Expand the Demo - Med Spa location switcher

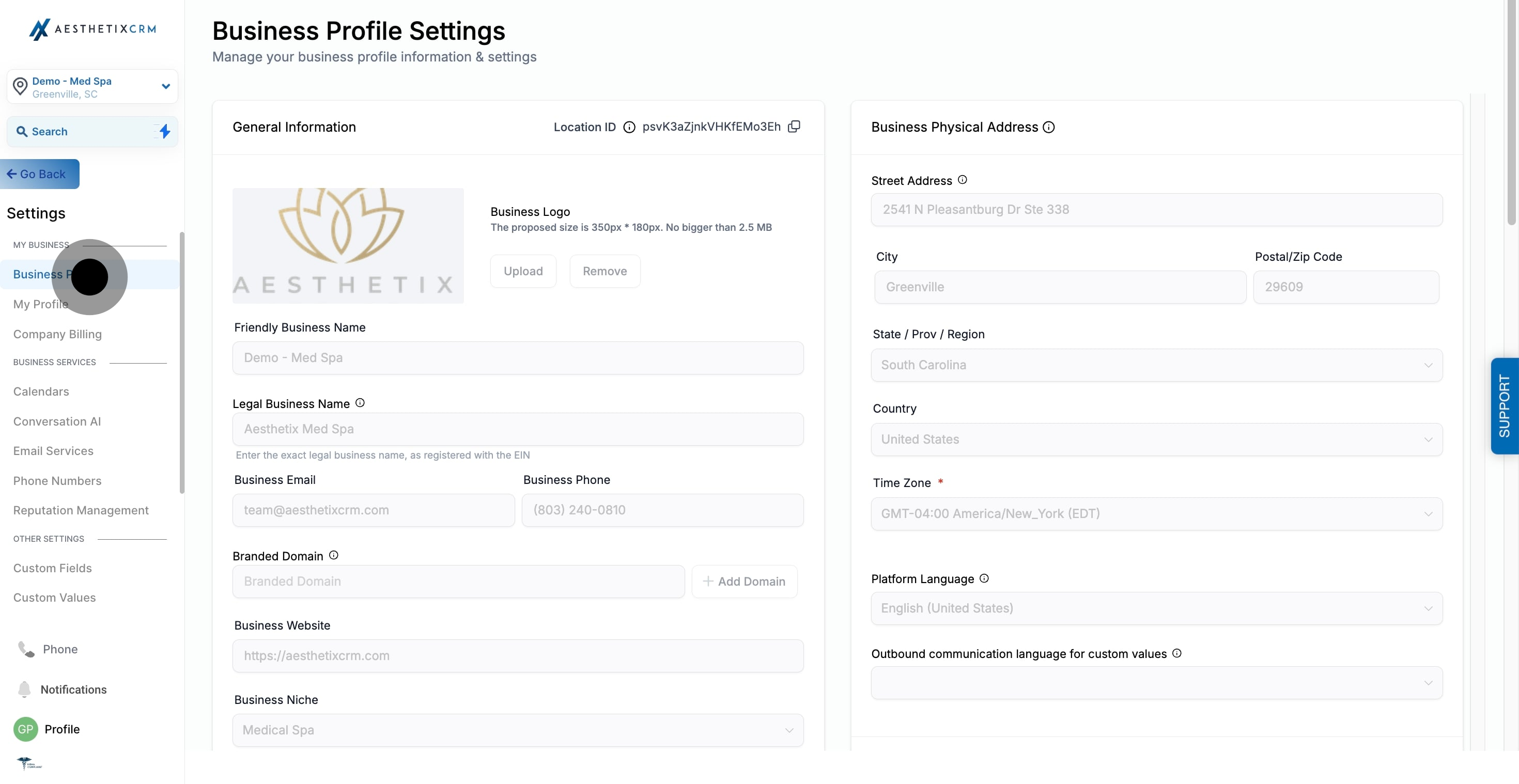coord(165,86)
